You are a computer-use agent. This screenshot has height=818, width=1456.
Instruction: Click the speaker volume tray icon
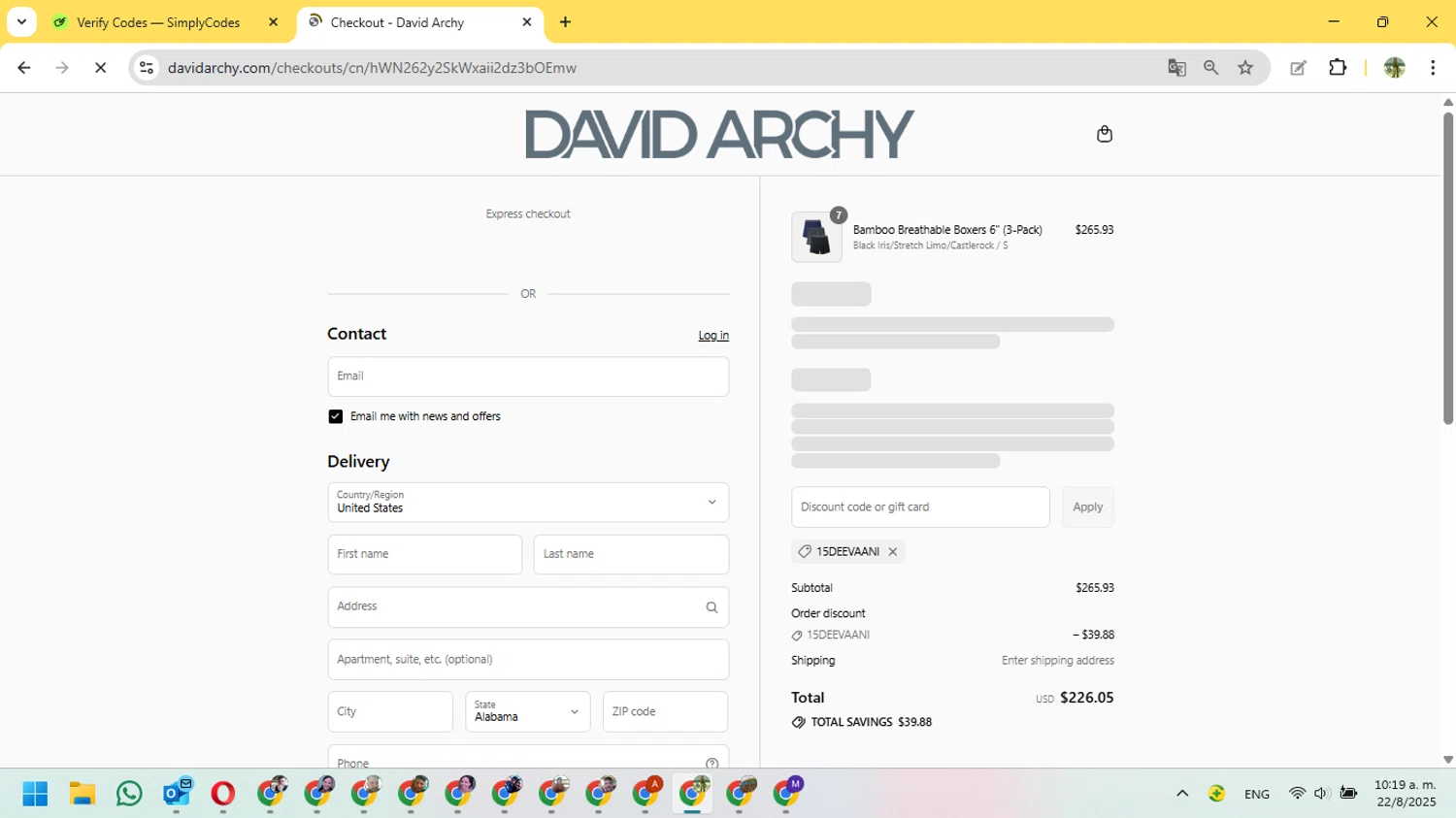pos(1321,794)
